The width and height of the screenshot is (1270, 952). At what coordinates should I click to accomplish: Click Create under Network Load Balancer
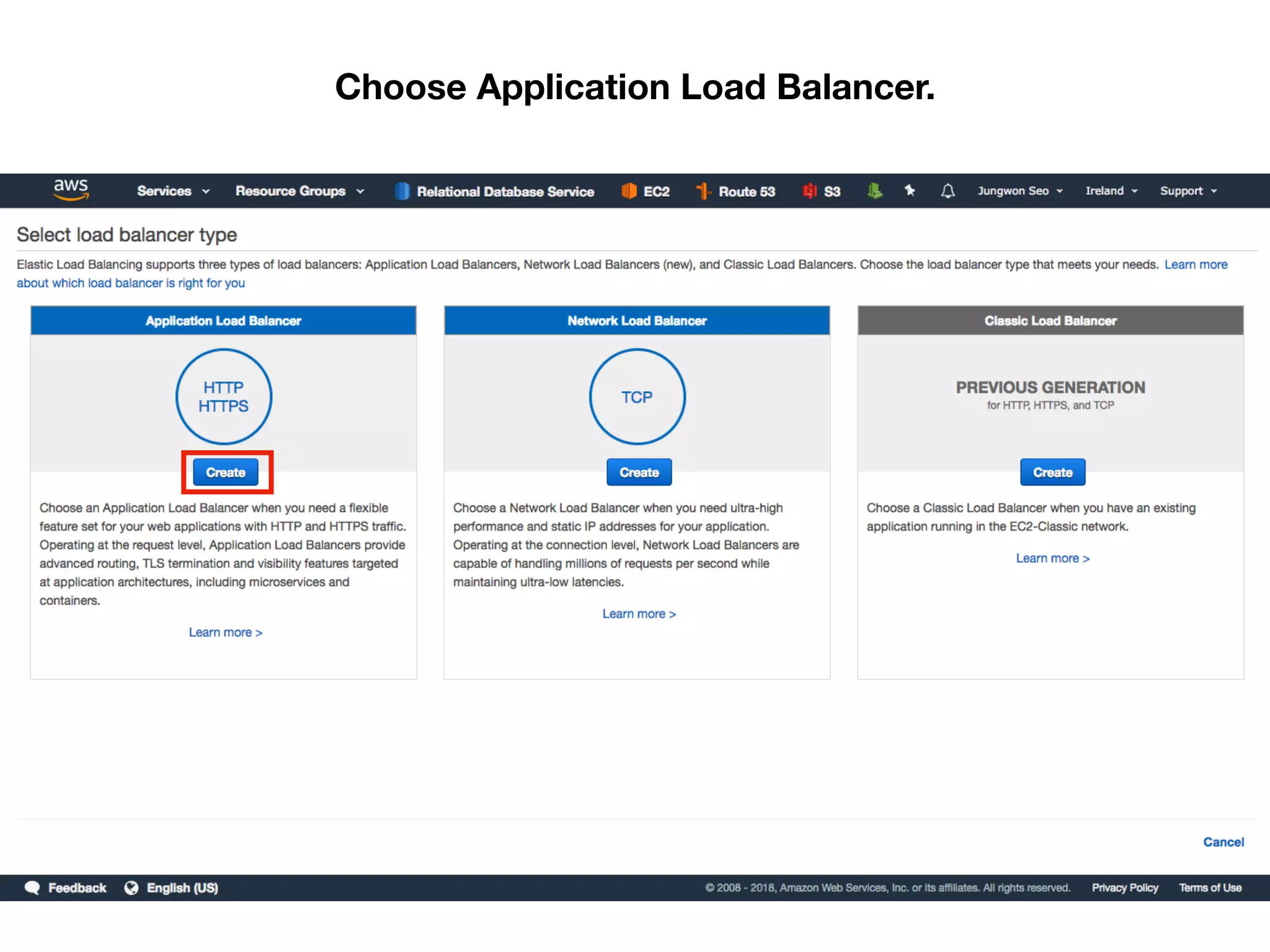pyautogui.click(x=639, y=472)
